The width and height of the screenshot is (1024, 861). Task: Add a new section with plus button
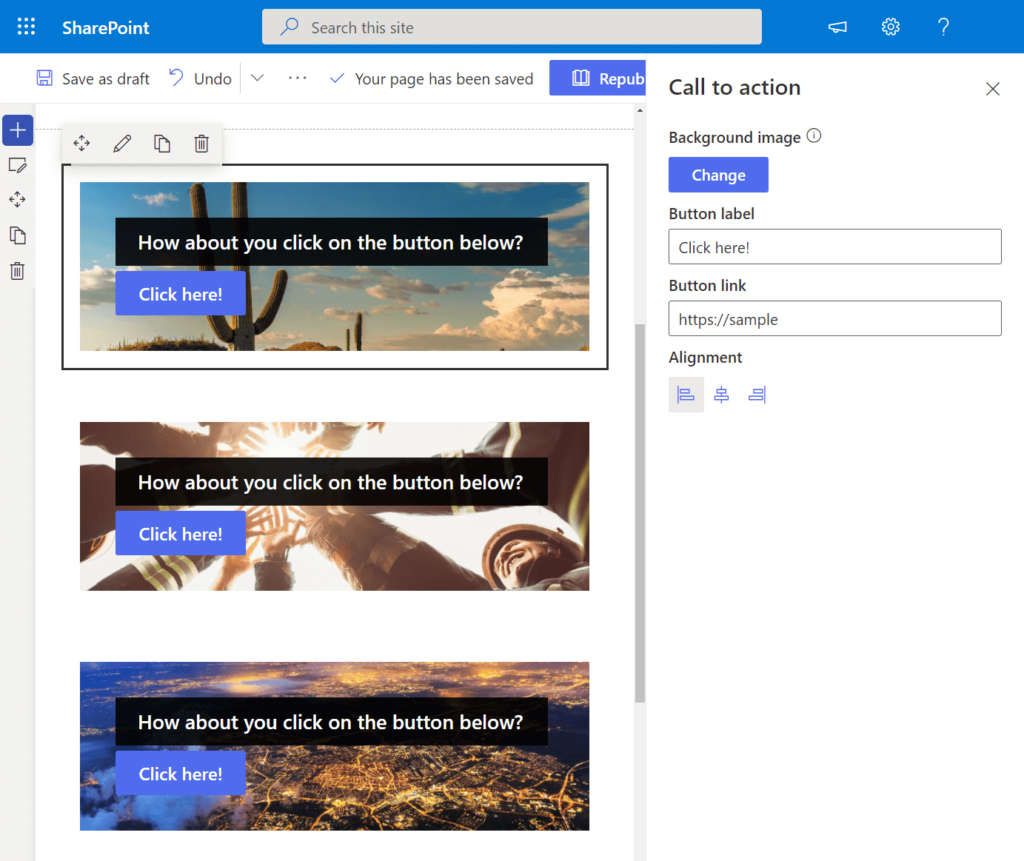pos(18,130)
